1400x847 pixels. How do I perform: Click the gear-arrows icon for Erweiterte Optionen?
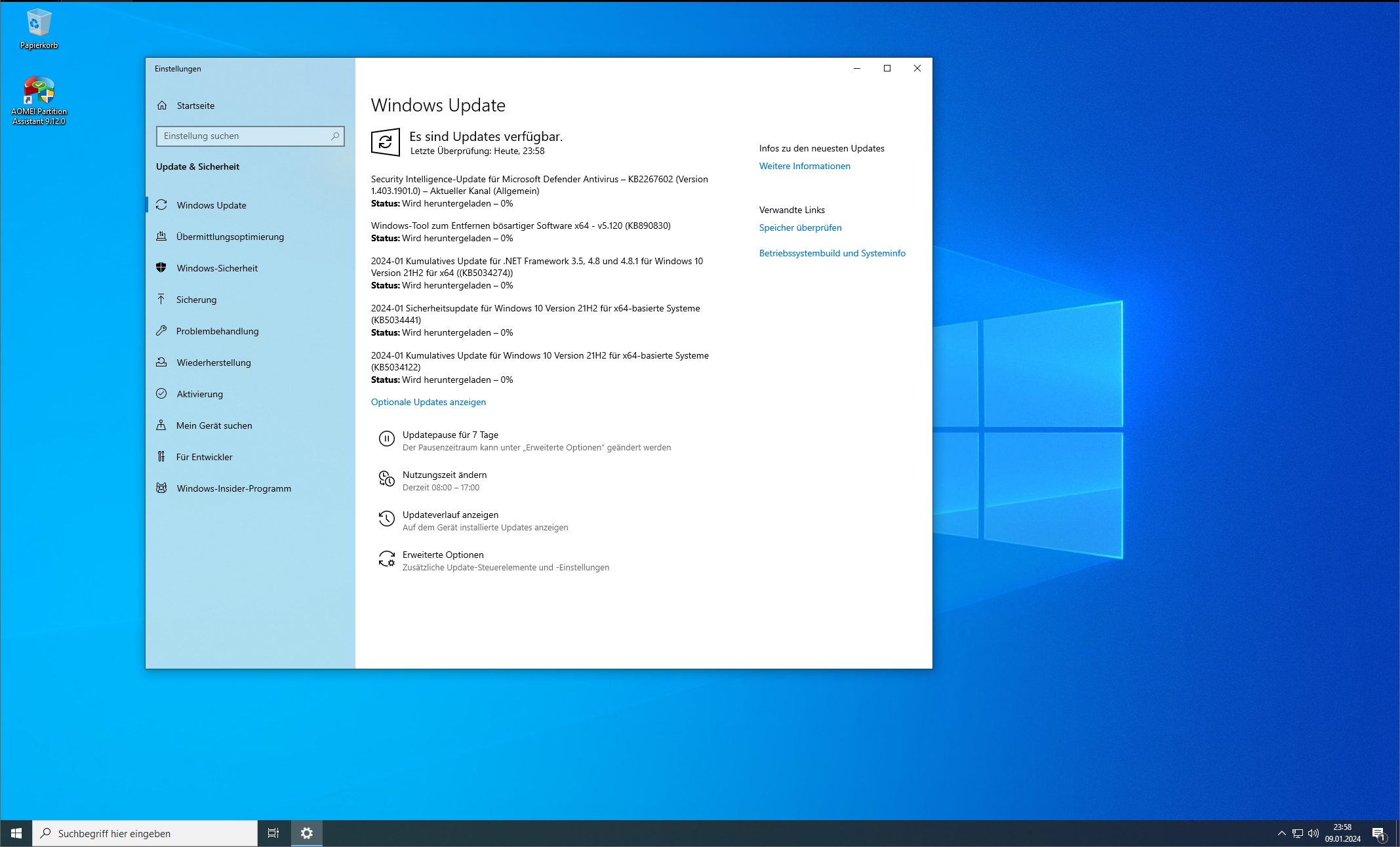tap(387, 559)
